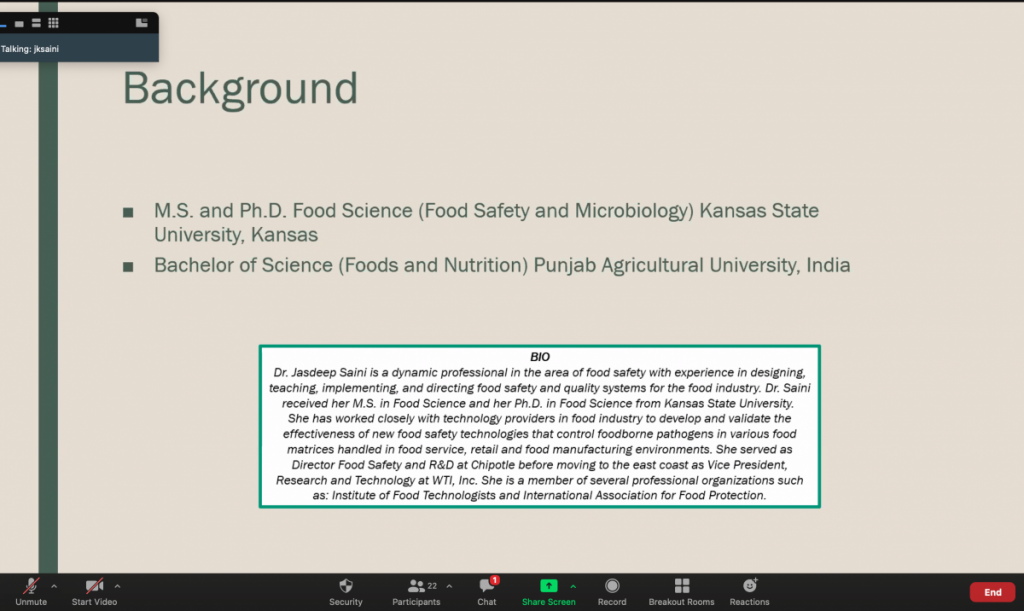Swap shared screen with video icon
Viewport: 1024px width, 611px height.
pyautogui.click(x=142, y=23)
